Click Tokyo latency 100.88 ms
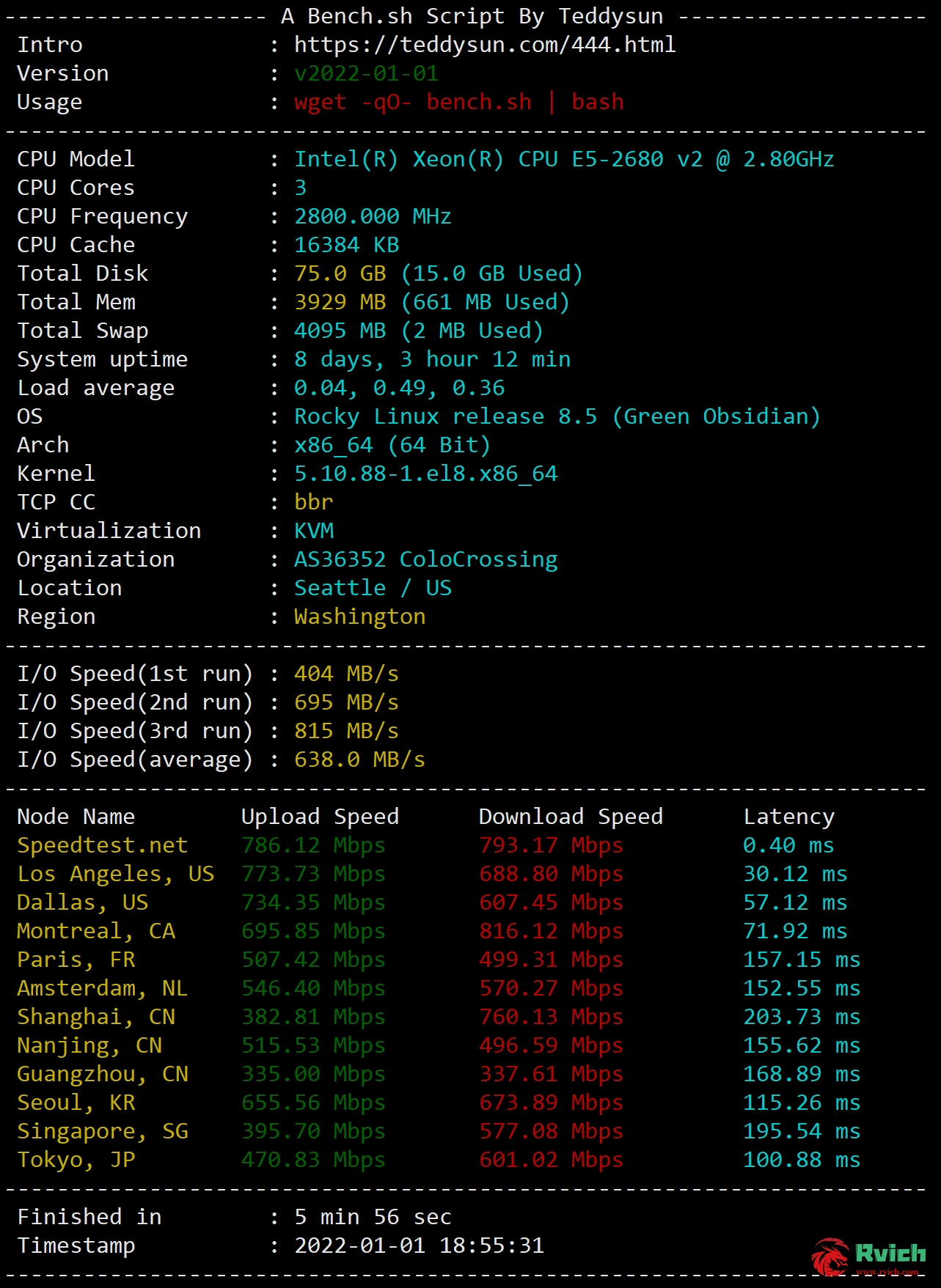 coord(802,1160)
